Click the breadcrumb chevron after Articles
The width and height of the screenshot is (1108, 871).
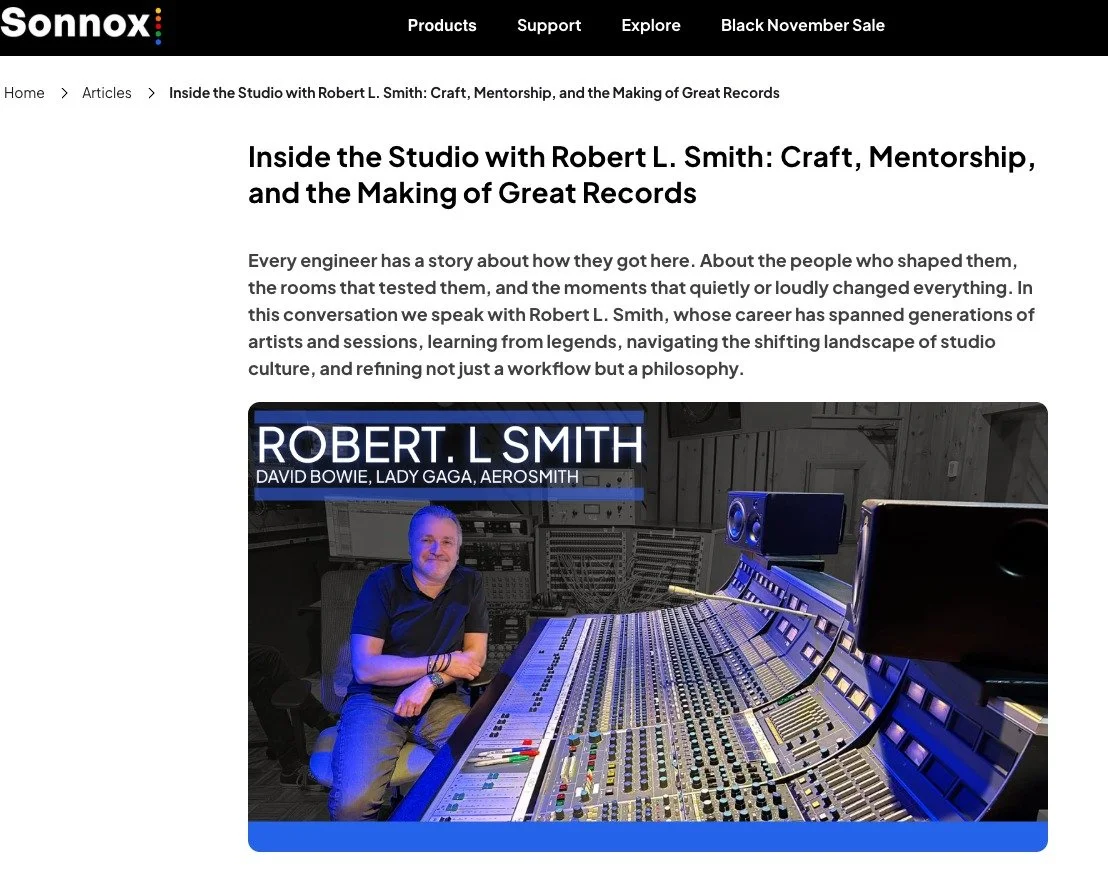point(151,93)
